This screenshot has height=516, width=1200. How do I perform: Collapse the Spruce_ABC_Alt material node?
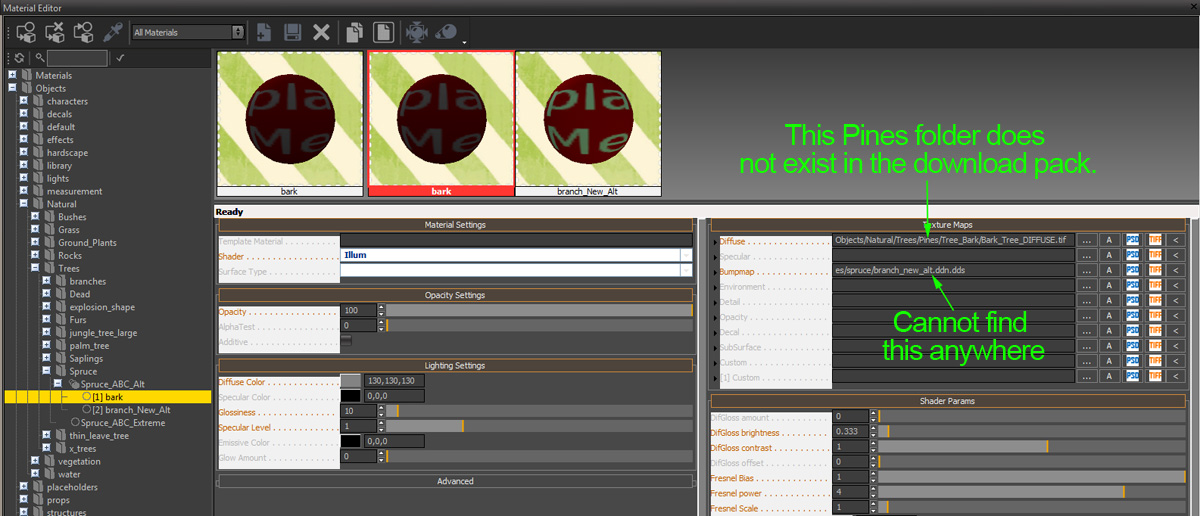pos(58,384)
